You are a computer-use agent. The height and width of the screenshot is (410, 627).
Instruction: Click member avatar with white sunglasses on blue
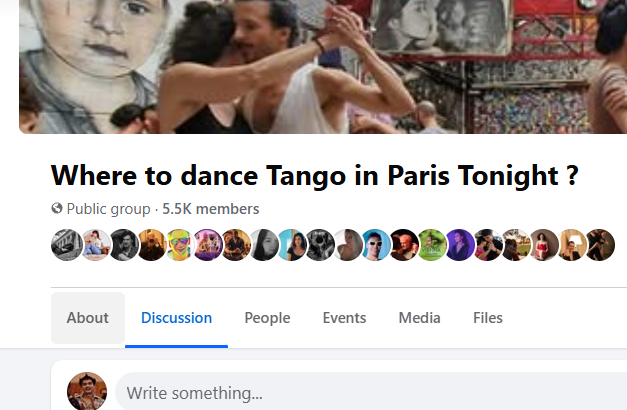(x=376, y=244)
